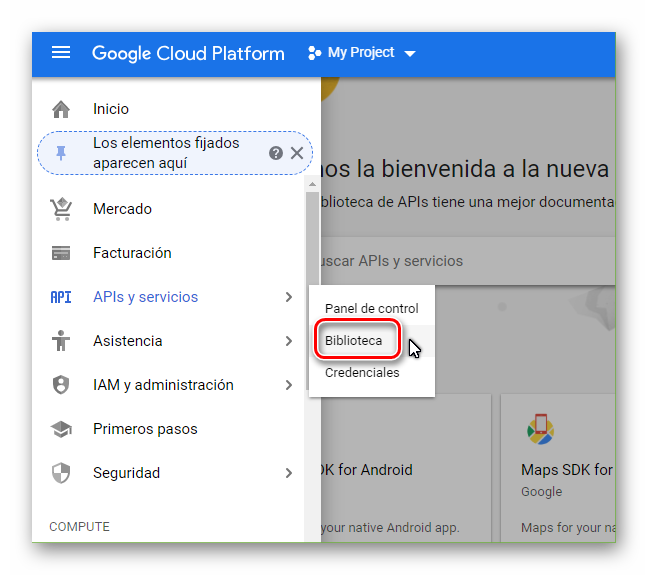The width and height of the screenshot is (648, 575).
Task: Click the sidebar scrollbar thumb
Action: tap(312, 289)
